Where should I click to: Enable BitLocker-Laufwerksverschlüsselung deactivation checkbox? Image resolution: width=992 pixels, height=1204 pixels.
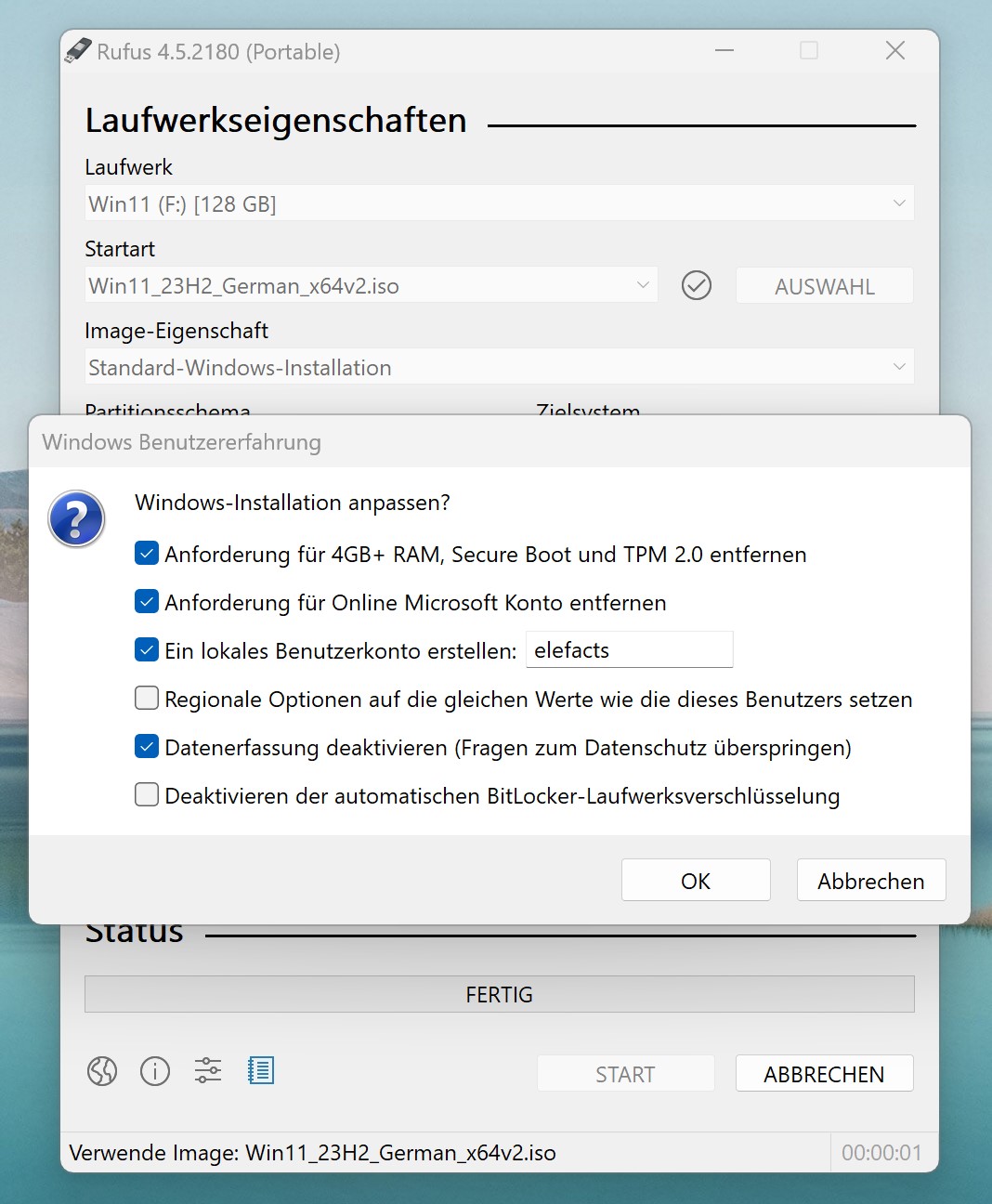(x=147, y=795)
